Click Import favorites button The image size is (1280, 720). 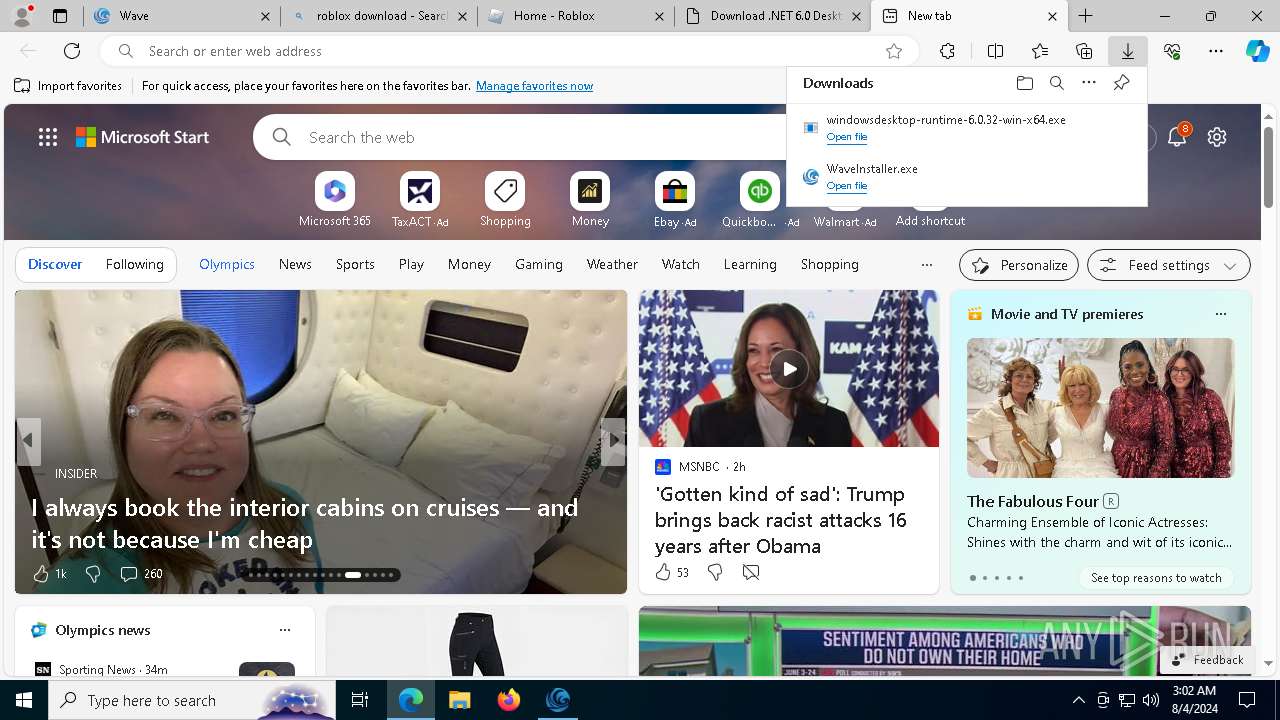coord(68,86)
